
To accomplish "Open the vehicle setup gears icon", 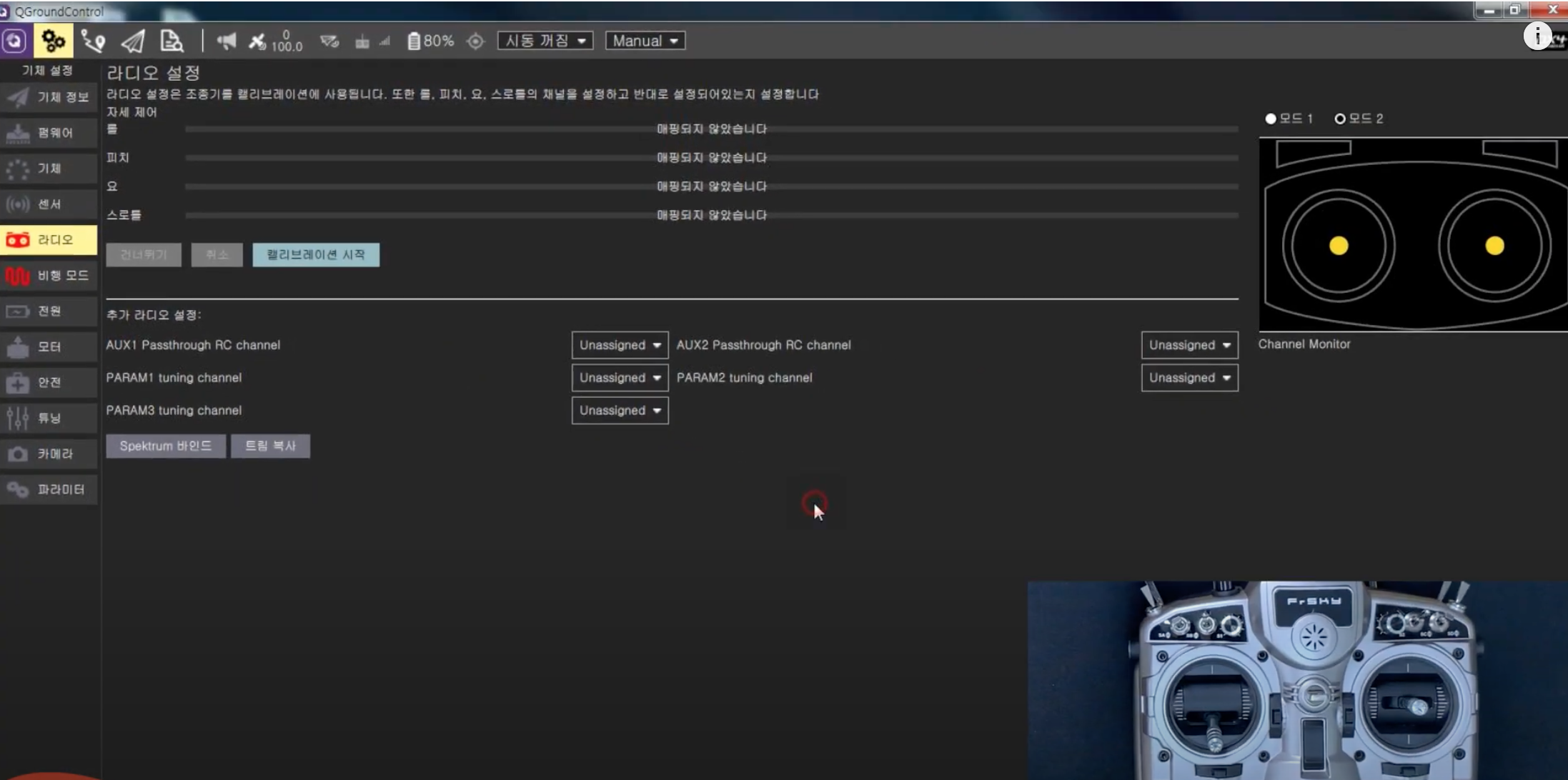I will tap(53, 41).
